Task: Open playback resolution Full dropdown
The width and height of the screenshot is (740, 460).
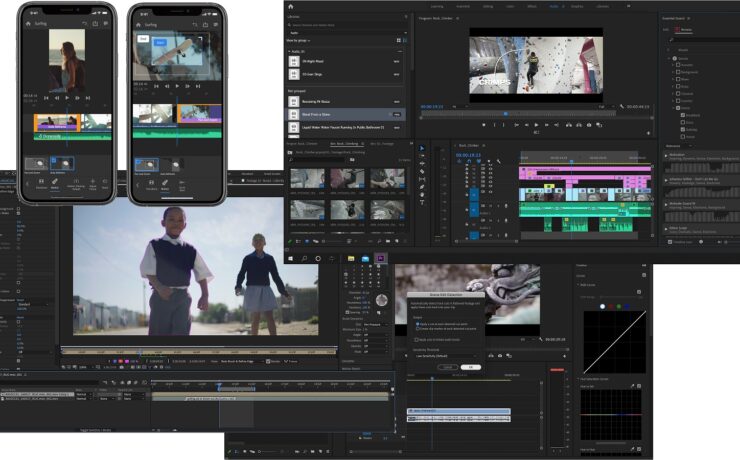Action: [606, 107]
